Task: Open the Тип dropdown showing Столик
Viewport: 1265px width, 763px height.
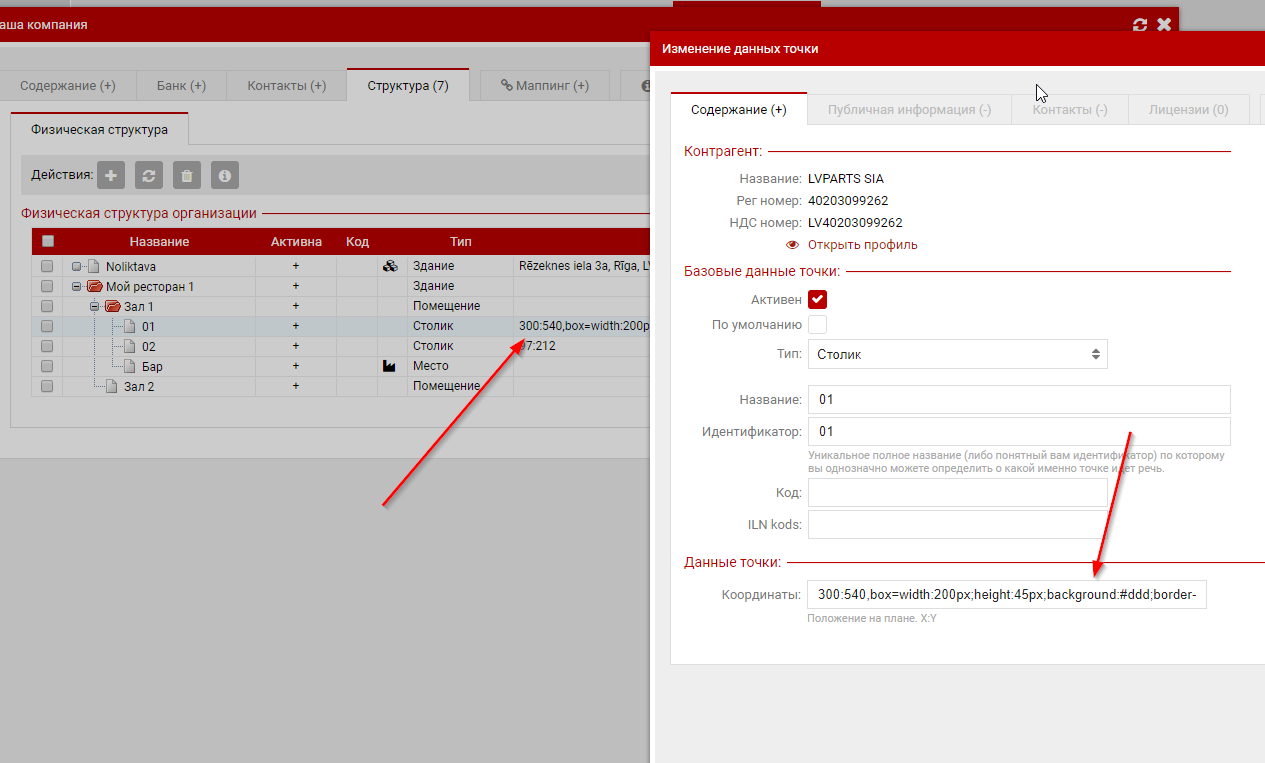Action: point(957,354)
